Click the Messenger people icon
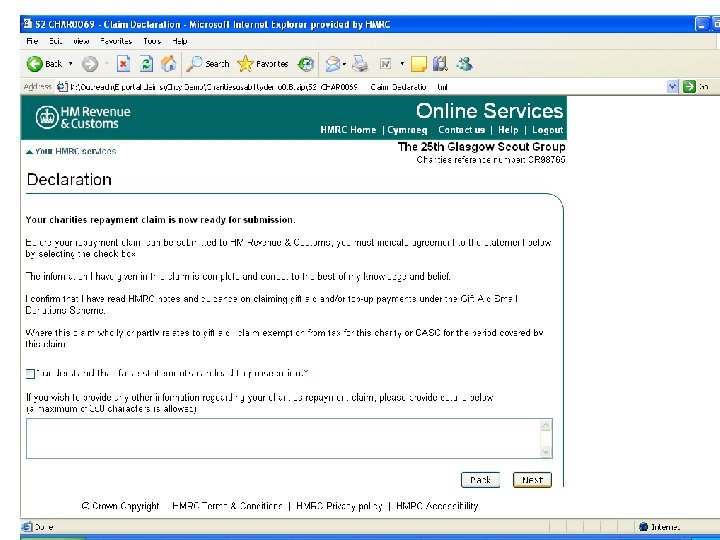Viewport: 720px width, 540px height. (464, 64)
